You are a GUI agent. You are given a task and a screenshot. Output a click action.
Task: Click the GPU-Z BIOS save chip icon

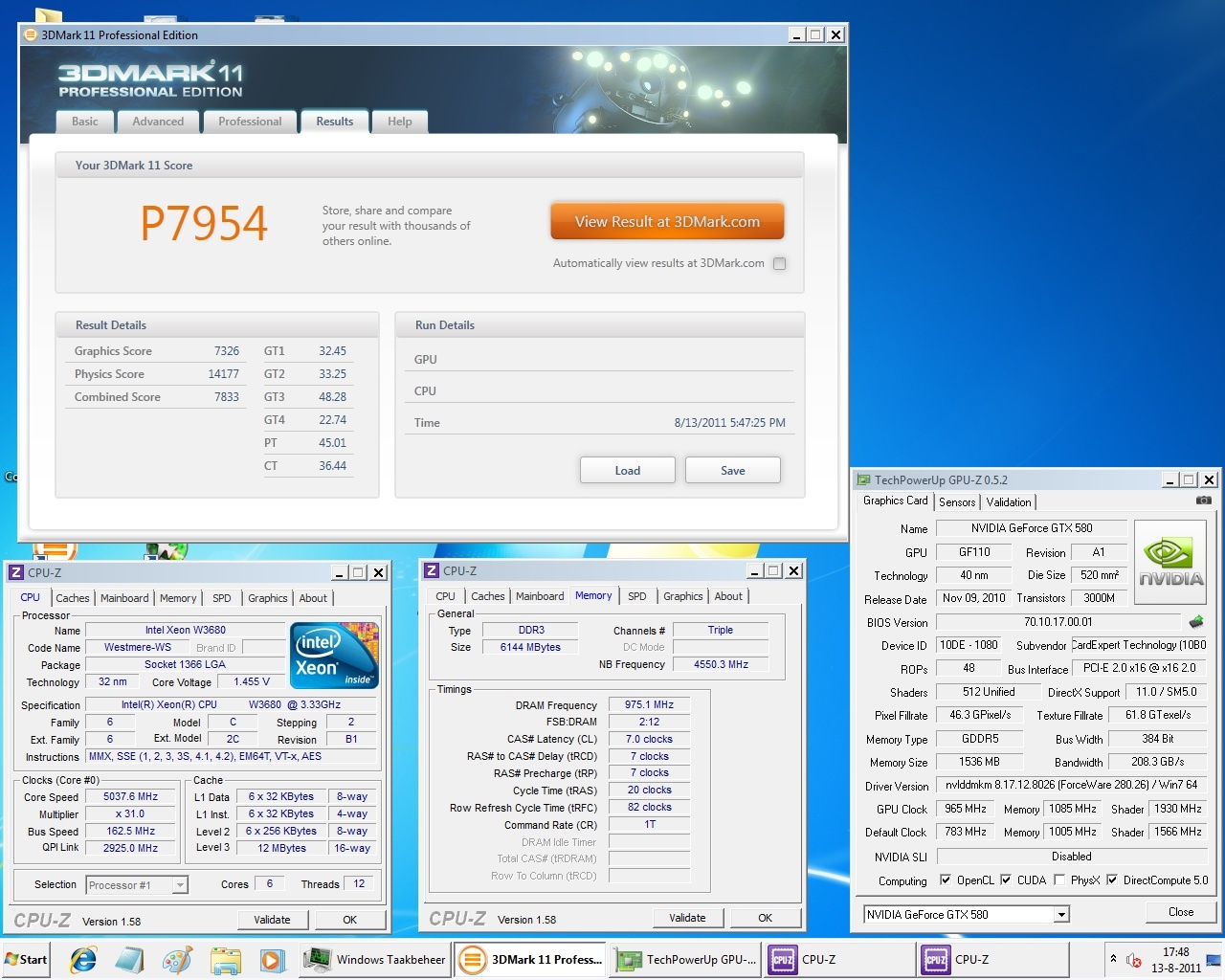click(x=1196, y=622)
